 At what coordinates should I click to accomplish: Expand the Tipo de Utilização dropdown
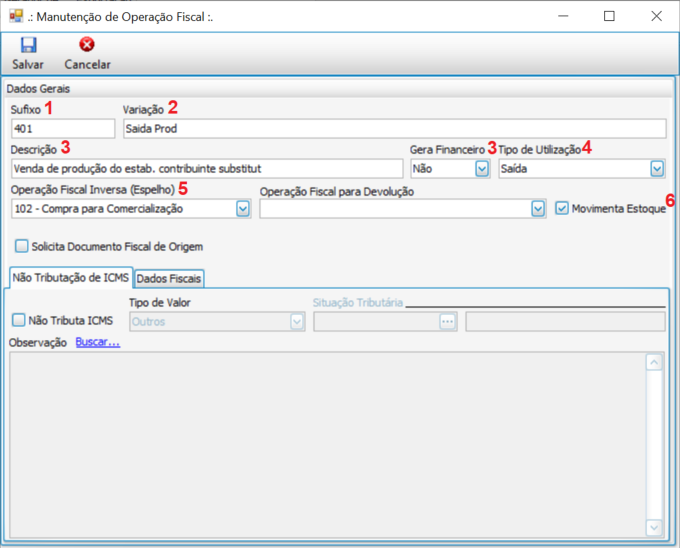point(657,169)
